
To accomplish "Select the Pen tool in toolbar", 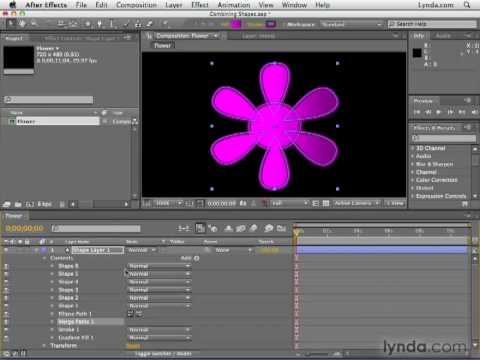I will [x=99, y=24].
